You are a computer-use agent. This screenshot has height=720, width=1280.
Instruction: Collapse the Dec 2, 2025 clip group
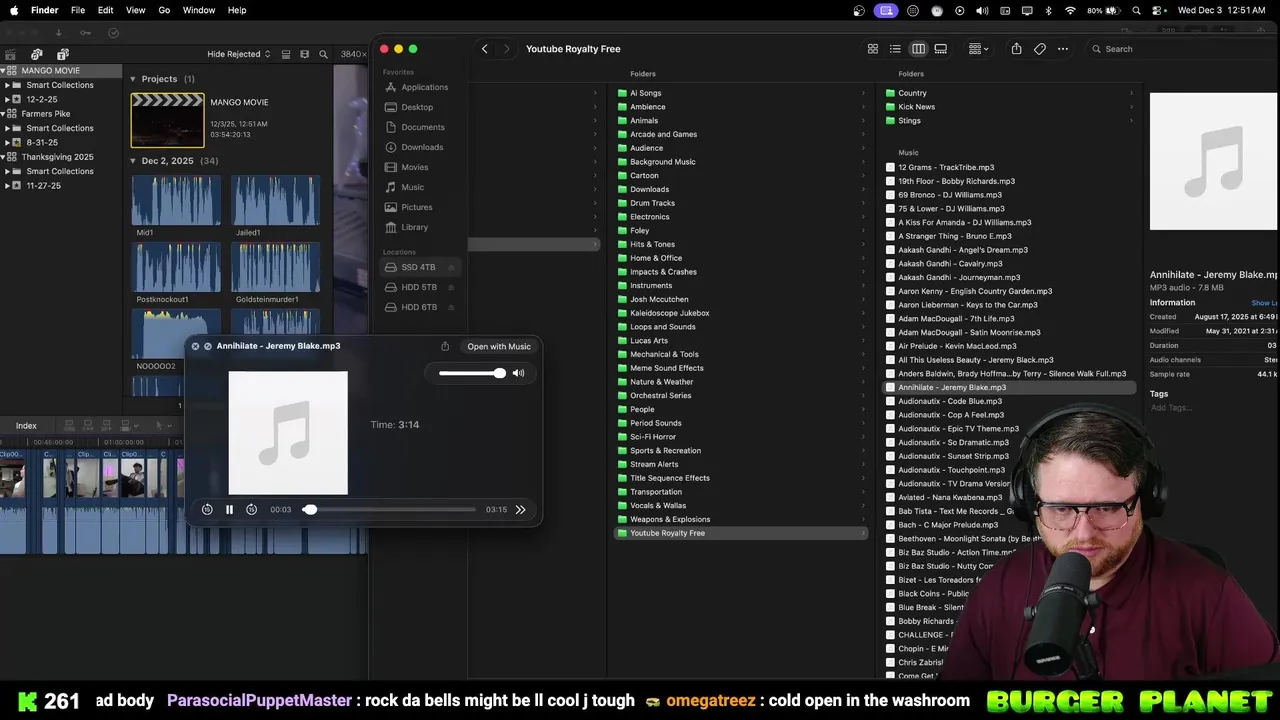pyautogui.click(x=133, y=161)
